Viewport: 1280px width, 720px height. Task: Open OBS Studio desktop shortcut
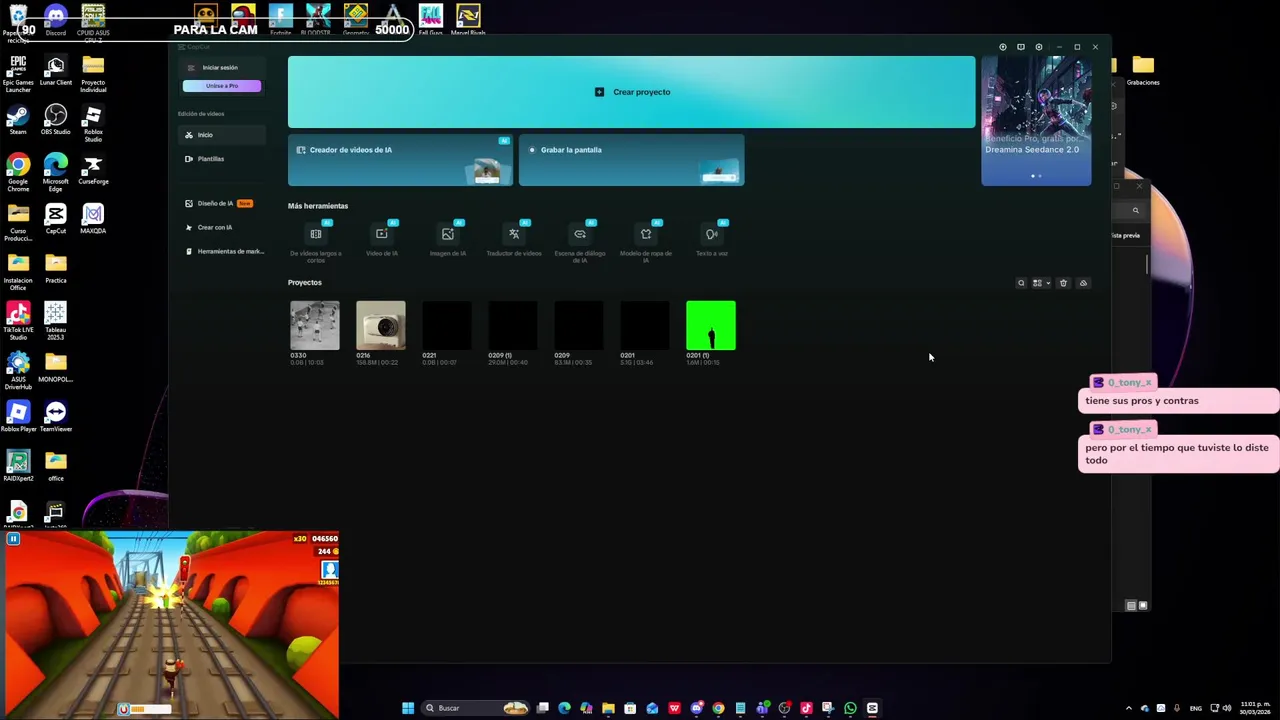[x=56, y=120]
